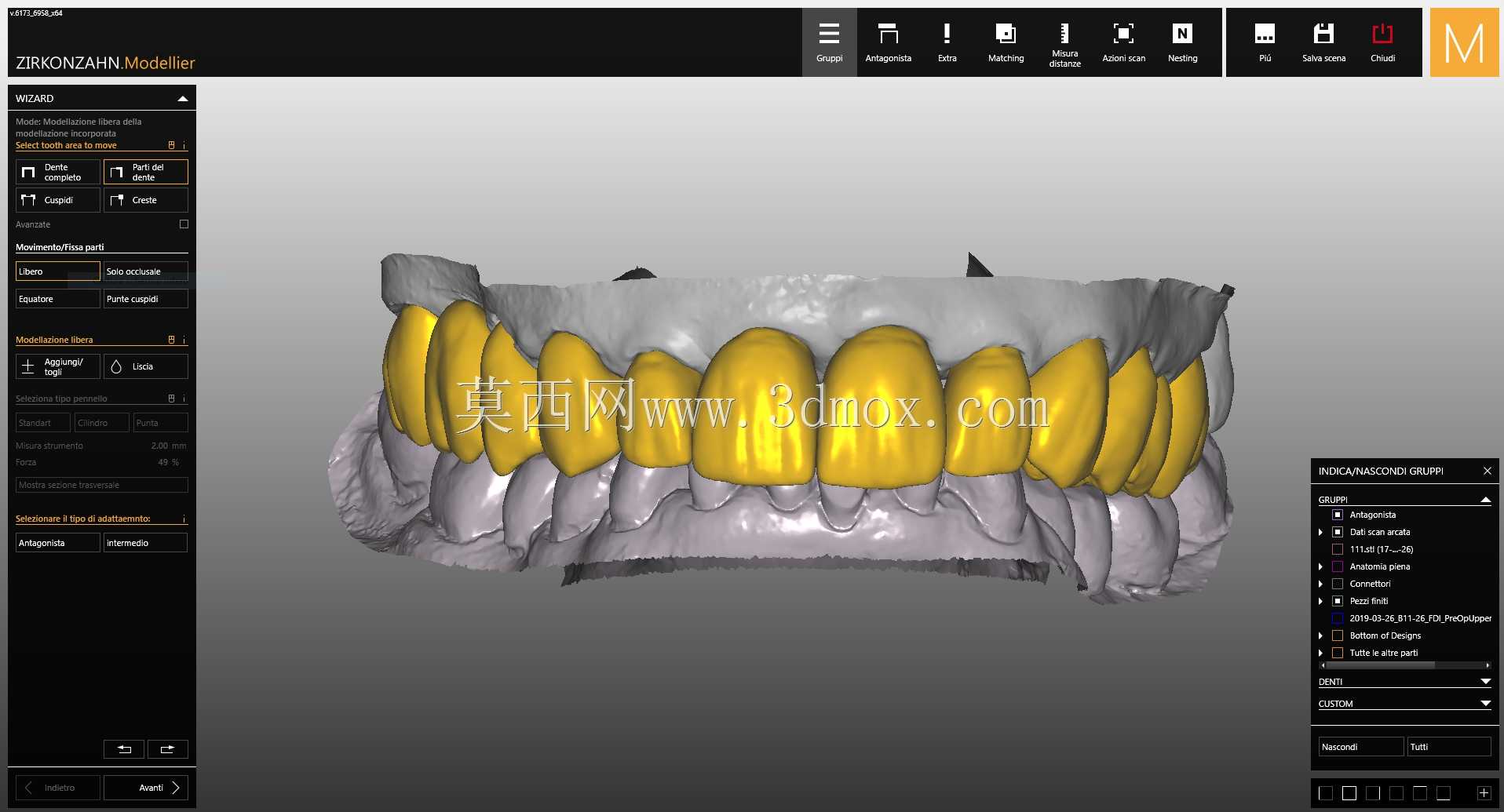1504x812 pixels.
Task: Expand the DENTI section
Action: pyautogui.click(x=1485, y=682)
